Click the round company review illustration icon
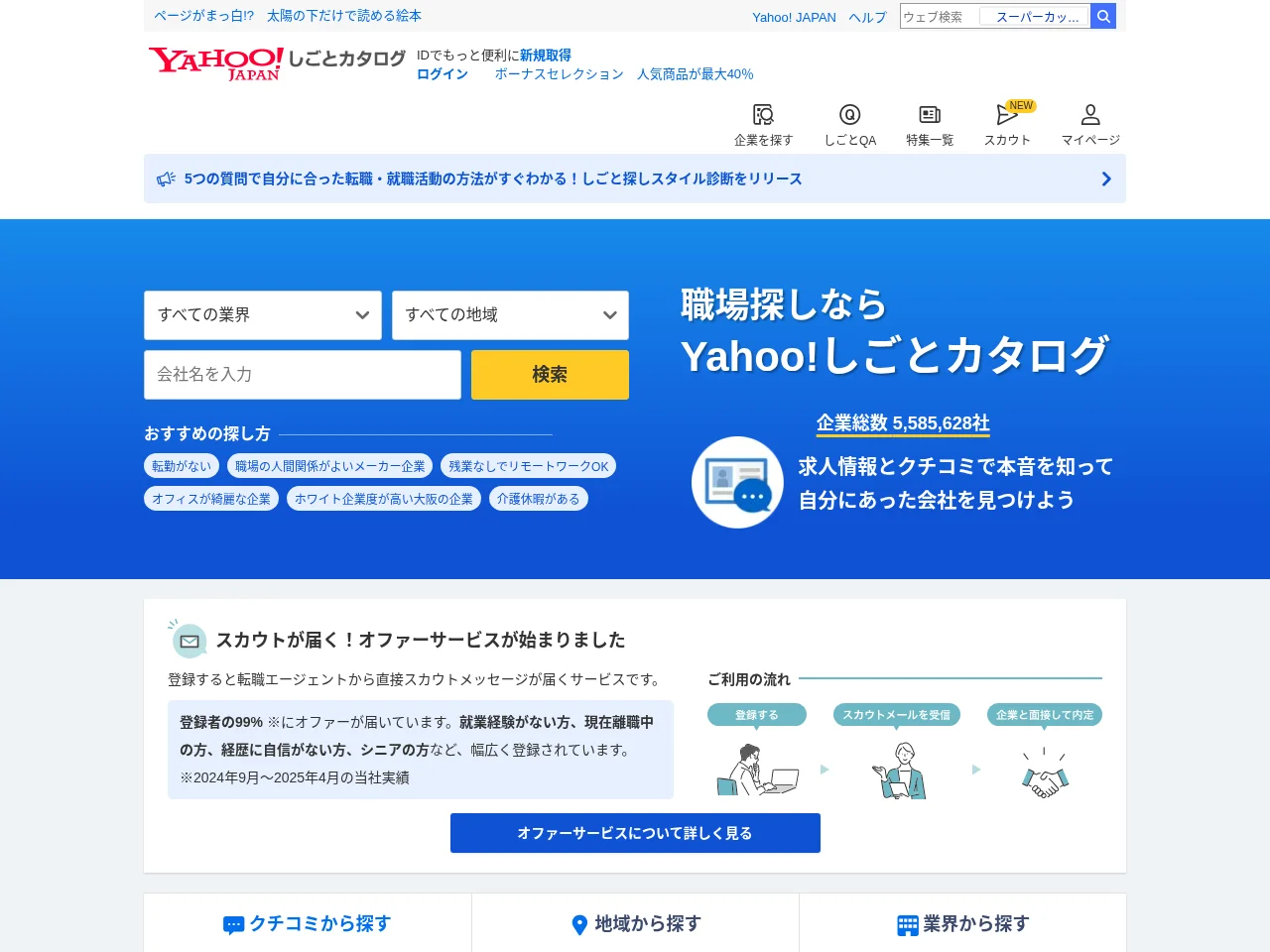The height and width of the screenshot is (952, 1270). (x=737, y=482)
